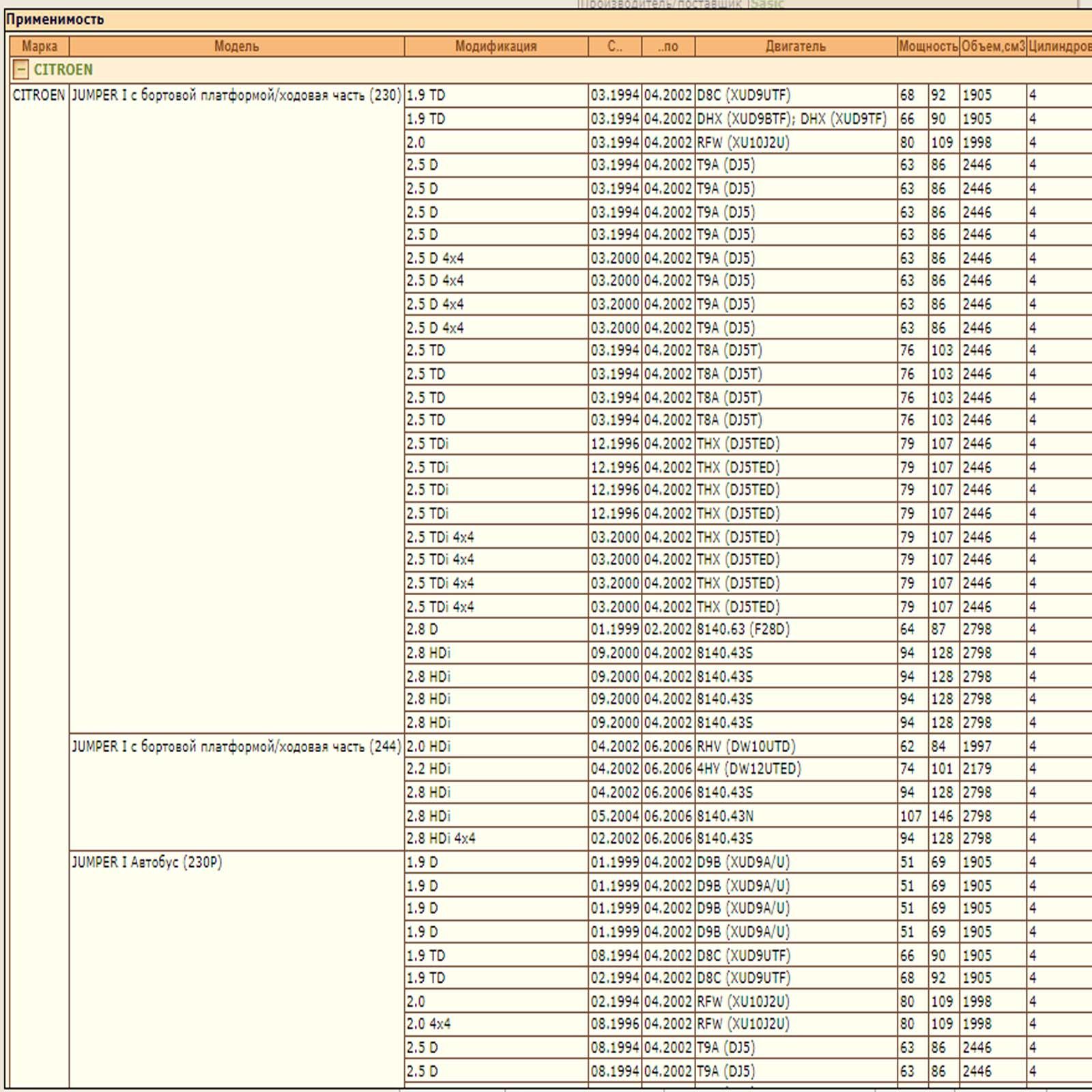Click the Цилиндров column header
This screenshot has width=1092, height=1092.
click(x=1059, y=46)
